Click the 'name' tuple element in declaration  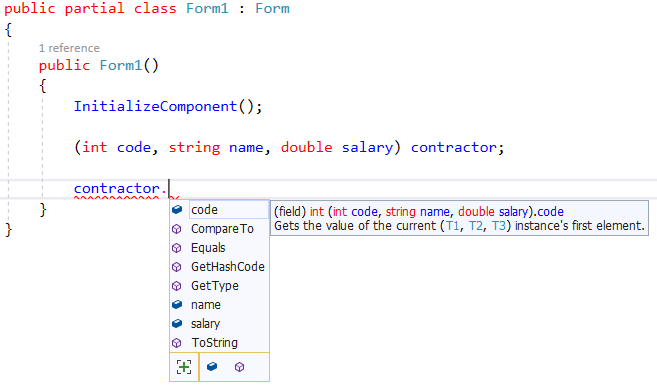(x=246, y=148)
